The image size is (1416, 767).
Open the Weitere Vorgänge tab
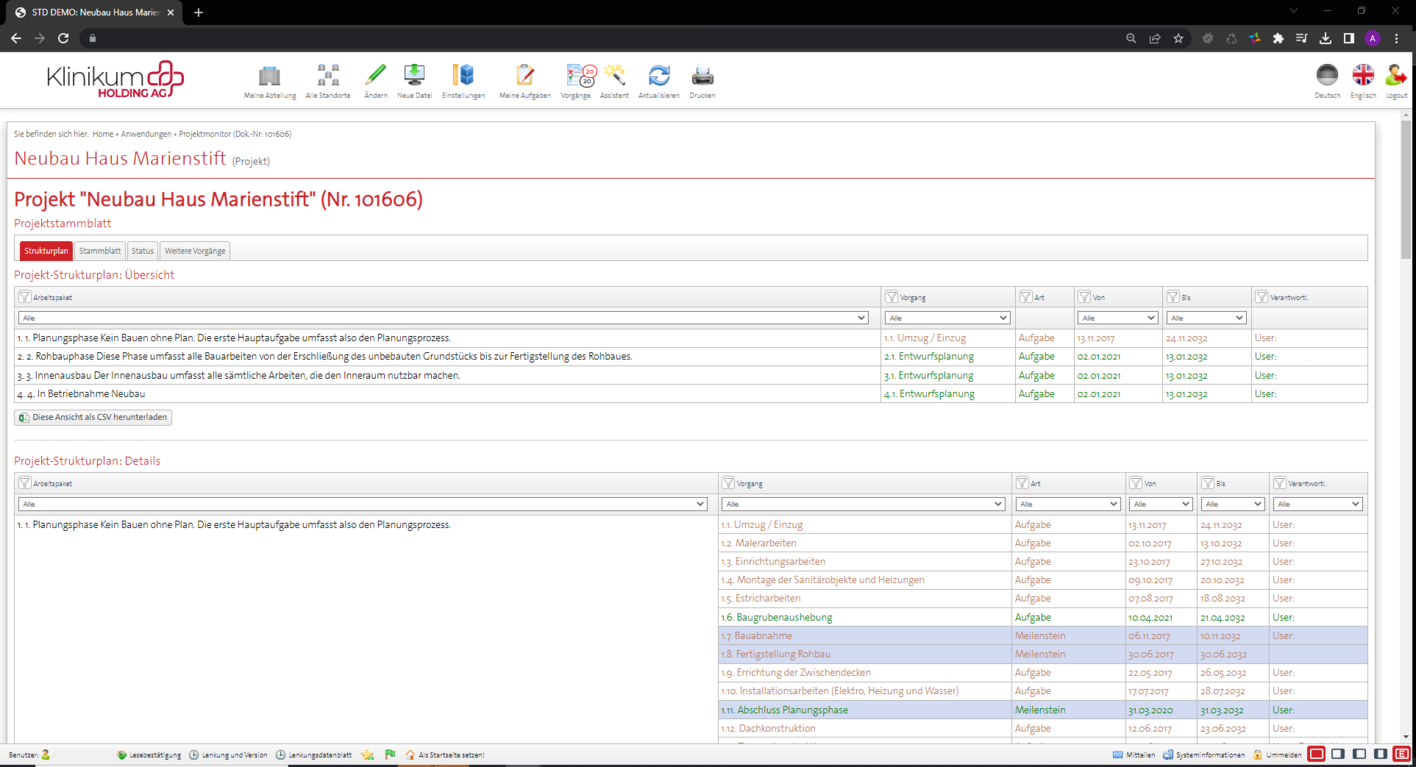click(x=195, y=251)
